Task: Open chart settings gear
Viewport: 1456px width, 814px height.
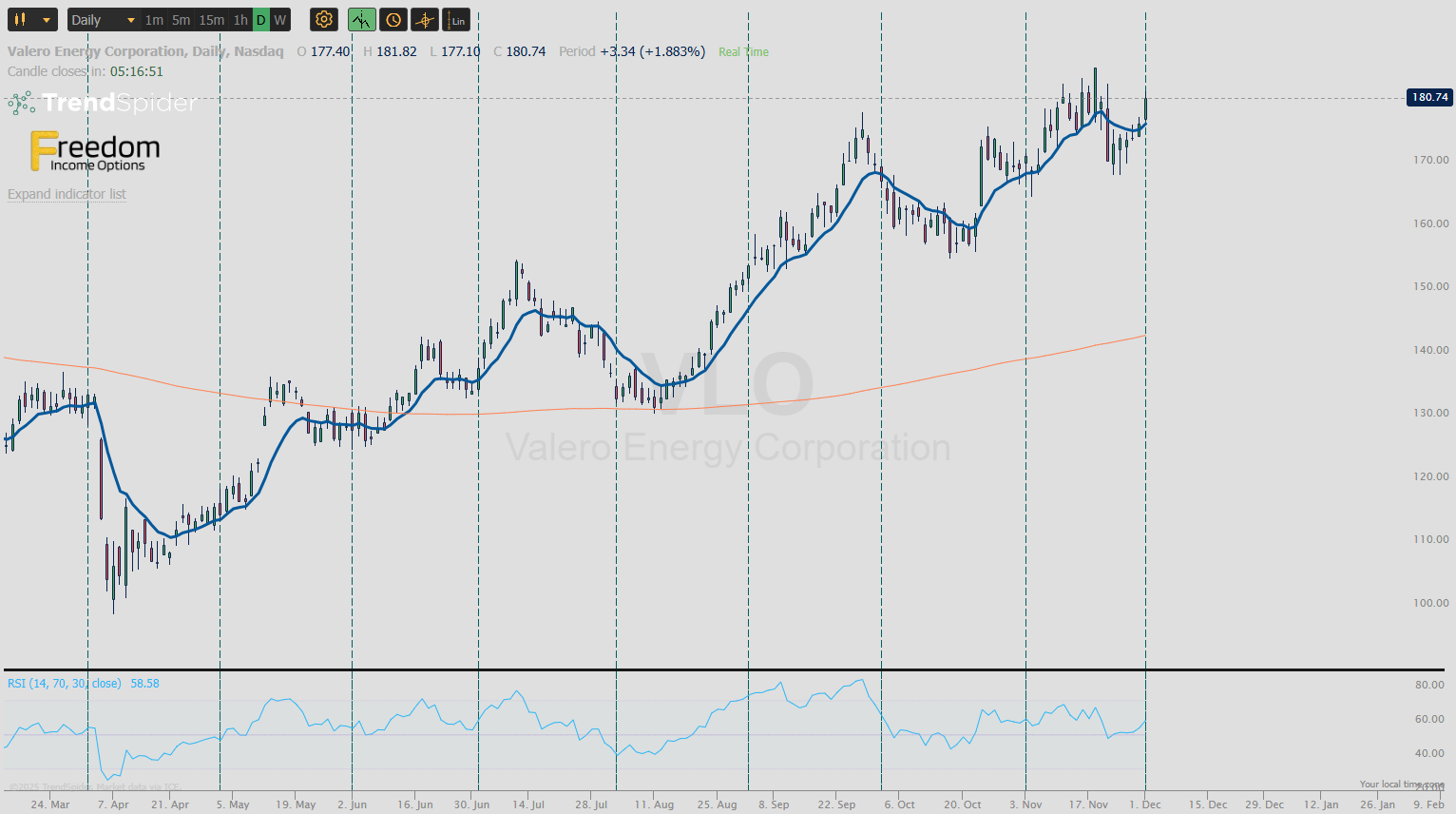Action: click(324, 20)
